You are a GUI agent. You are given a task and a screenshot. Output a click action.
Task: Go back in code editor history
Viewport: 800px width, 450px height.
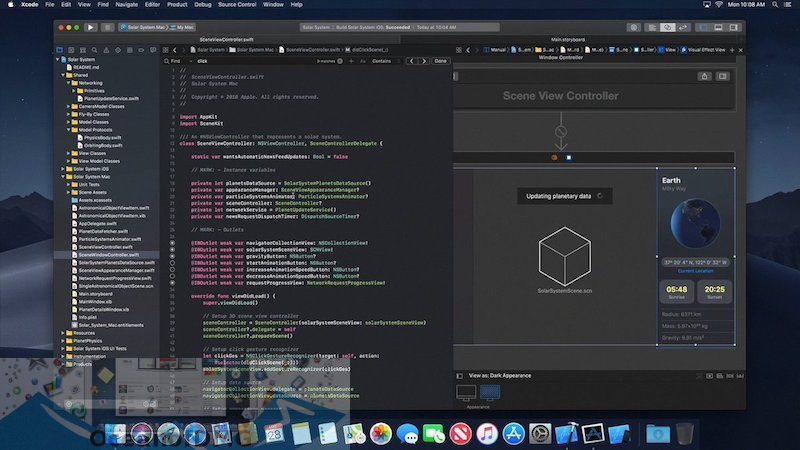click(175, 50)
